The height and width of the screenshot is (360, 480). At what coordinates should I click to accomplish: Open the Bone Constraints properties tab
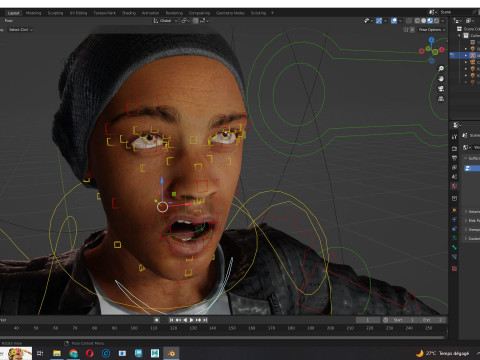tap(454, 257)
